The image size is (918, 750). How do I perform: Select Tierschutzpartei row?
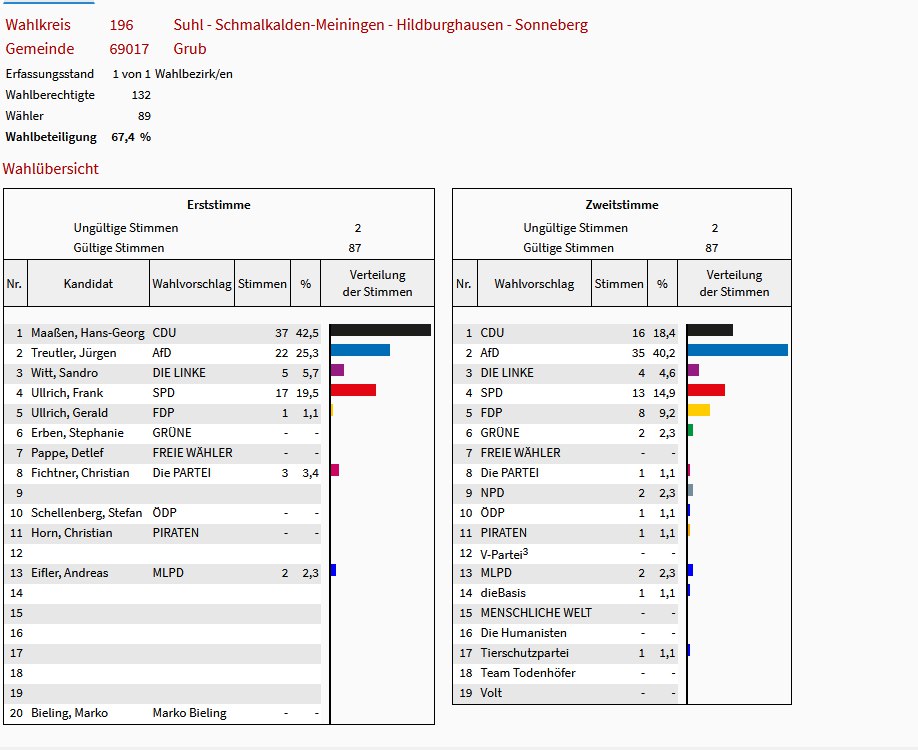[x=566, y=653]
